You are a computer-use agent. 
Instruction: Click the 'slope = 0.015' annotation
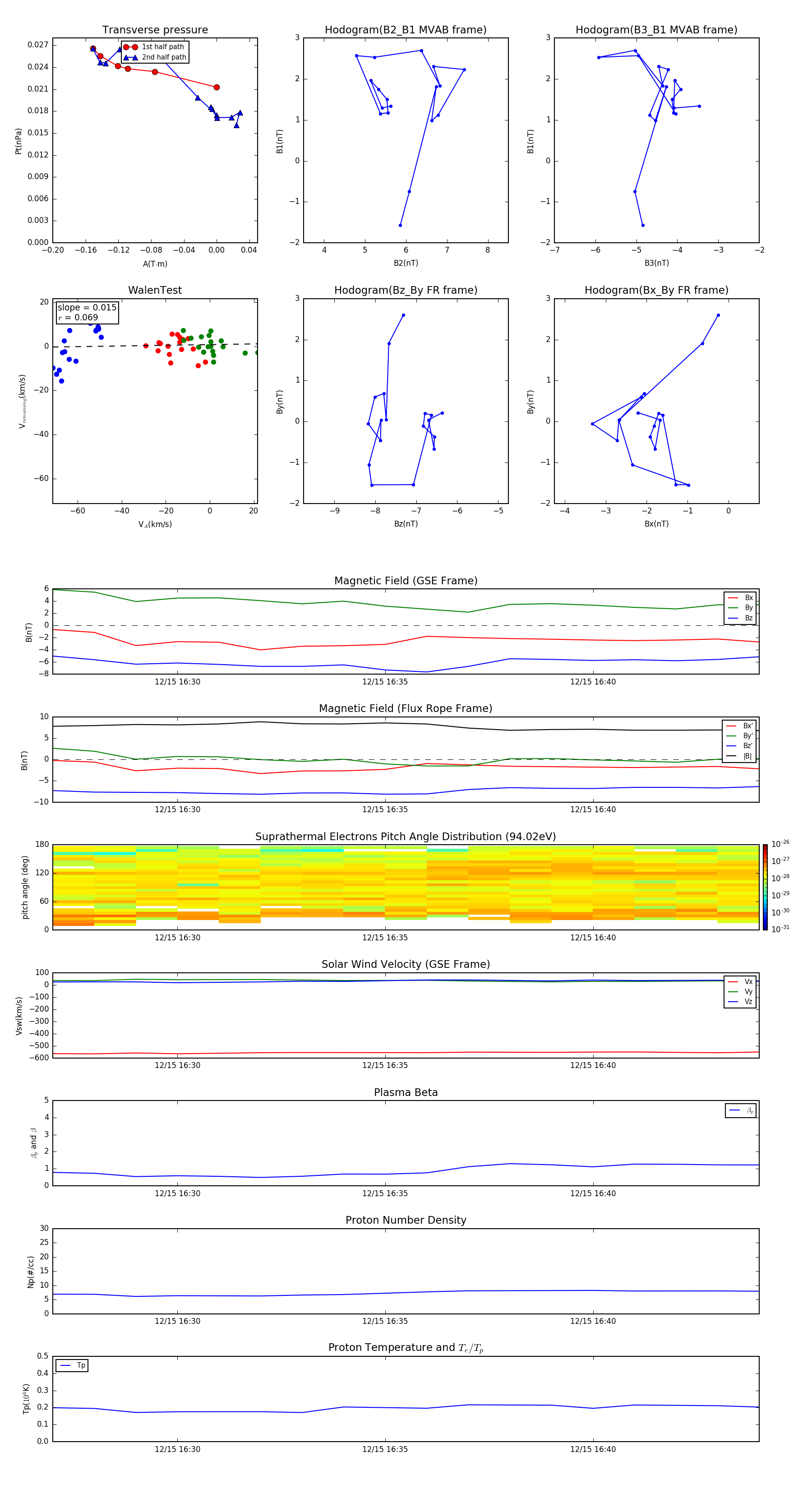(87, 308)
